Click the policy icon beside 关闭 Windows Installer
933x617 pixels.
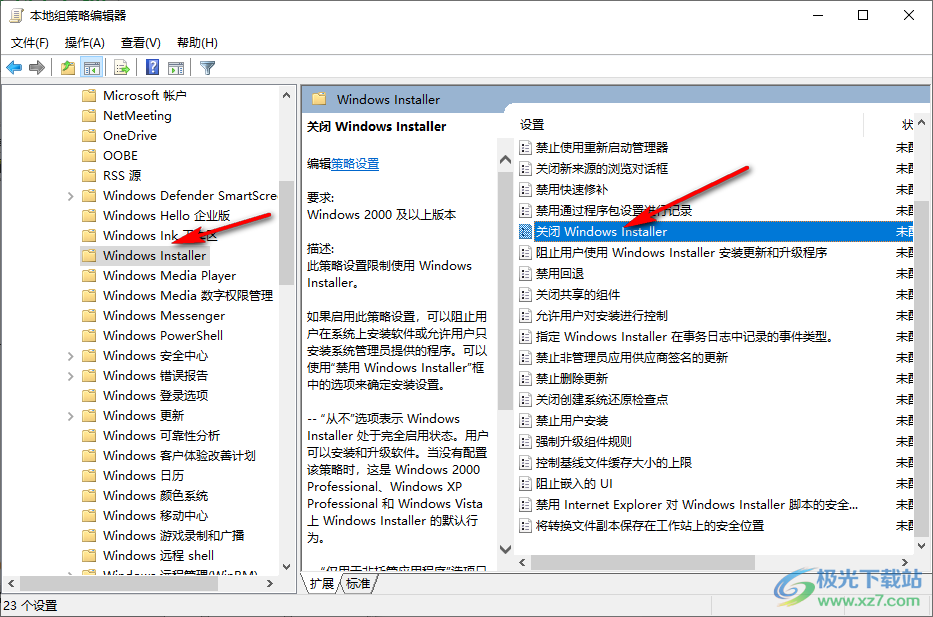pyautogui.click(x=525, y=231)
